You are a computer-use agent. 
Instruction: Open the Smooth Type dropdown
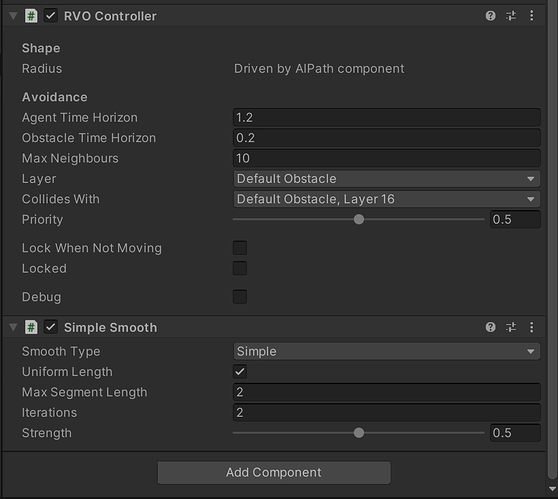pyautogui.click(x=386, y=351)
